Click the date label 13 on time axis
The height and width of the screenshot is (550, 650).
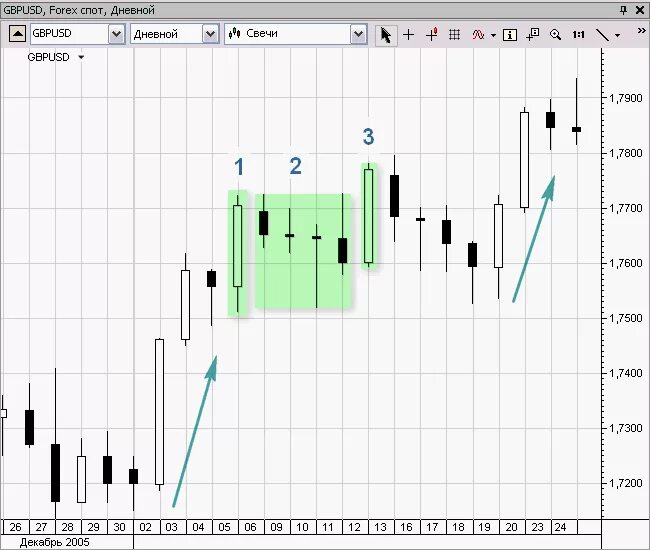[x=380, y=527]
